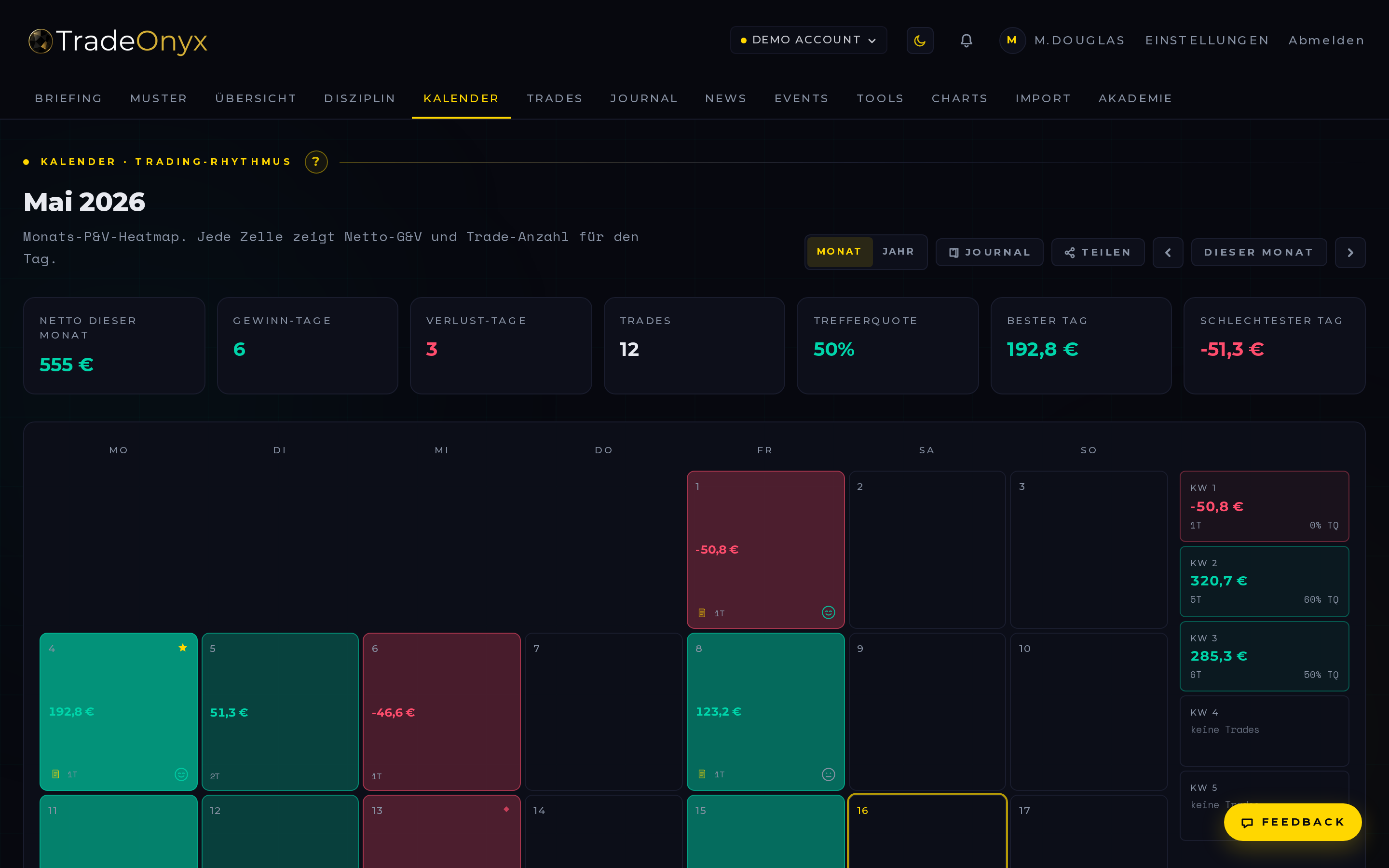Open the Briefing tab
This screenshot has width=1389, height=868.
click(x=69, y=99)
